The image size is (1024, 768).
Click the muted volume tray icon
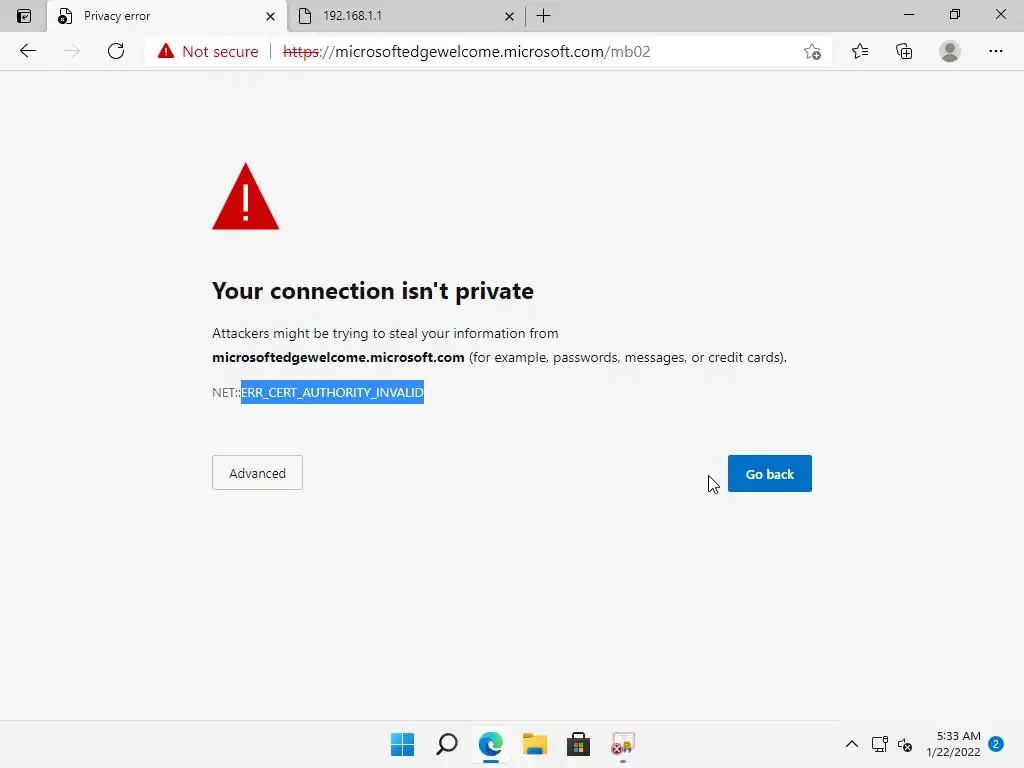(x=905, y=744)
